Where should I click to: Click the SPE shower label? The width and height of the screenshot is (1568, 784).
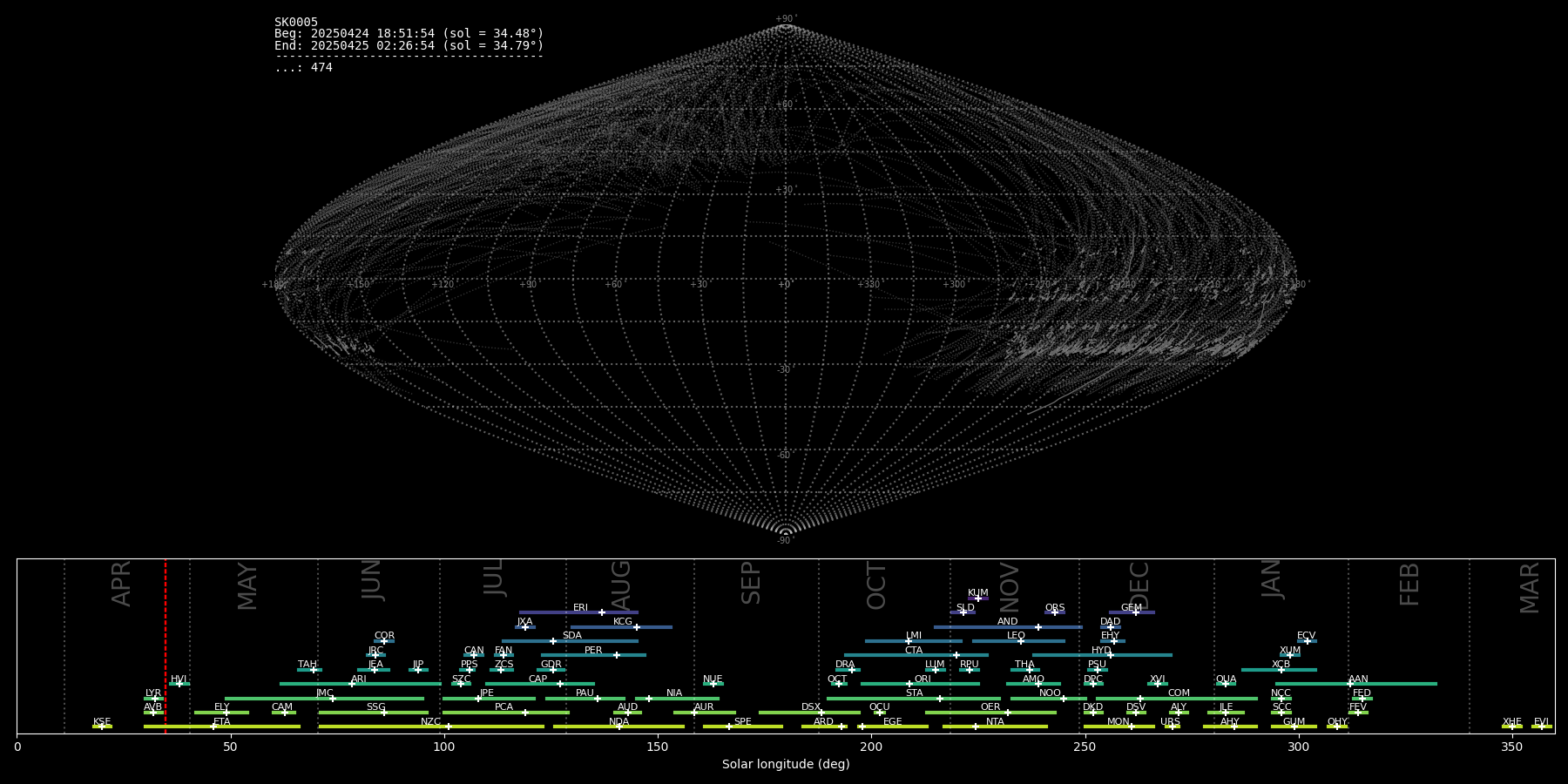coord(742,722)
